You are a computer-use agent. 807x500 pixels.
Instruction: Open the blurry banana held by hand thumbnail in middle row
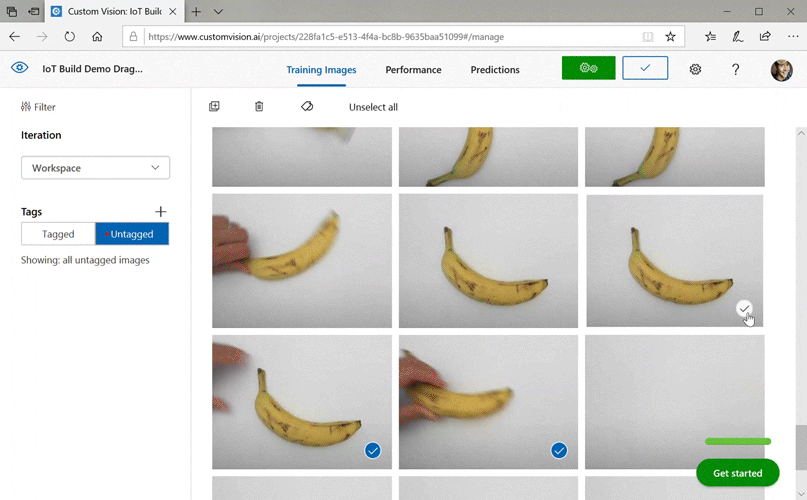302,261
